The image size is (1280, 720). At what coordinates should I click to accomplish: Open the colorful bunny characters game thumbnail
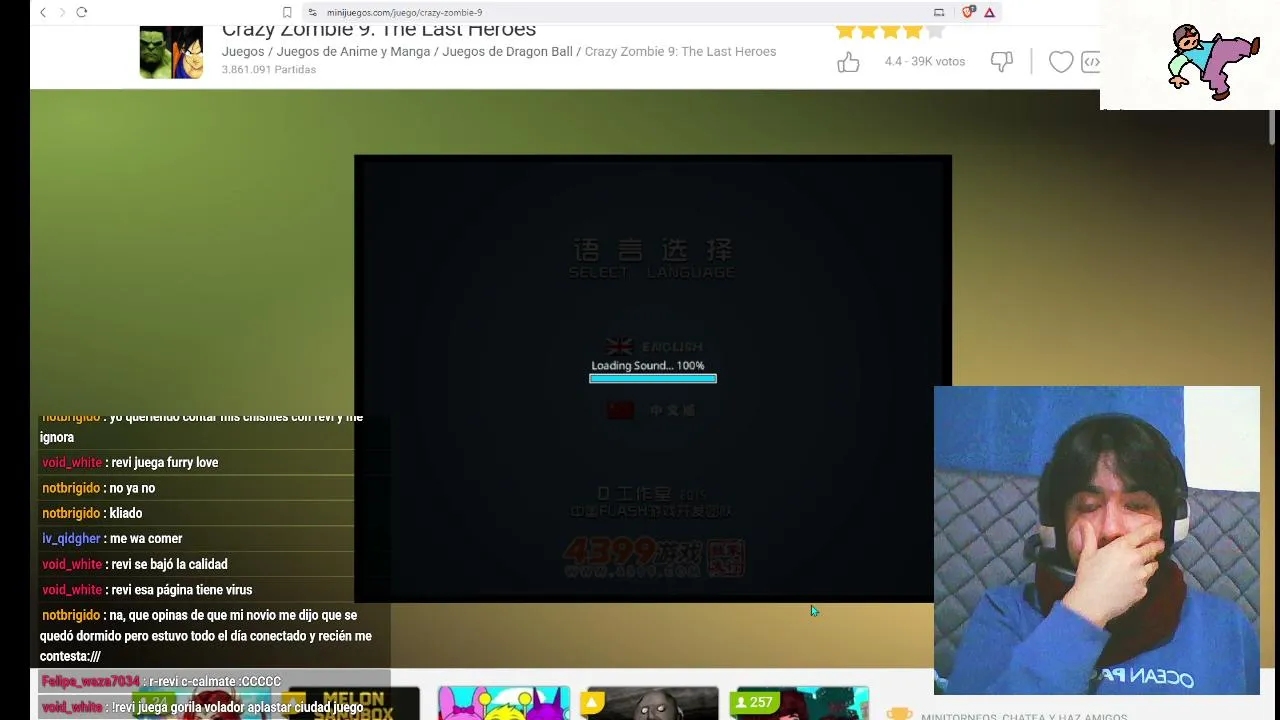point(504,703)
